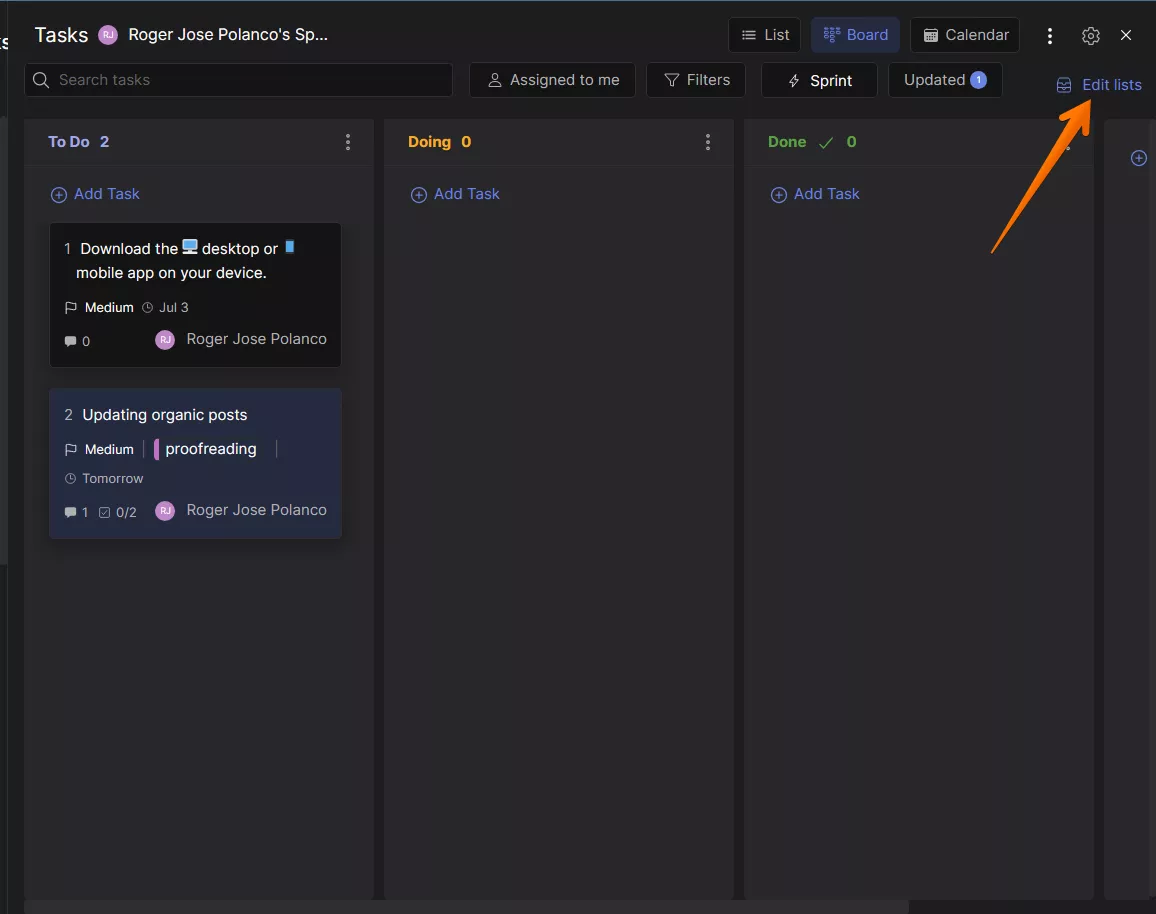Click the plus icon to add new list
Viewport: 1156px width, 914px height.
pos(1138,158)
